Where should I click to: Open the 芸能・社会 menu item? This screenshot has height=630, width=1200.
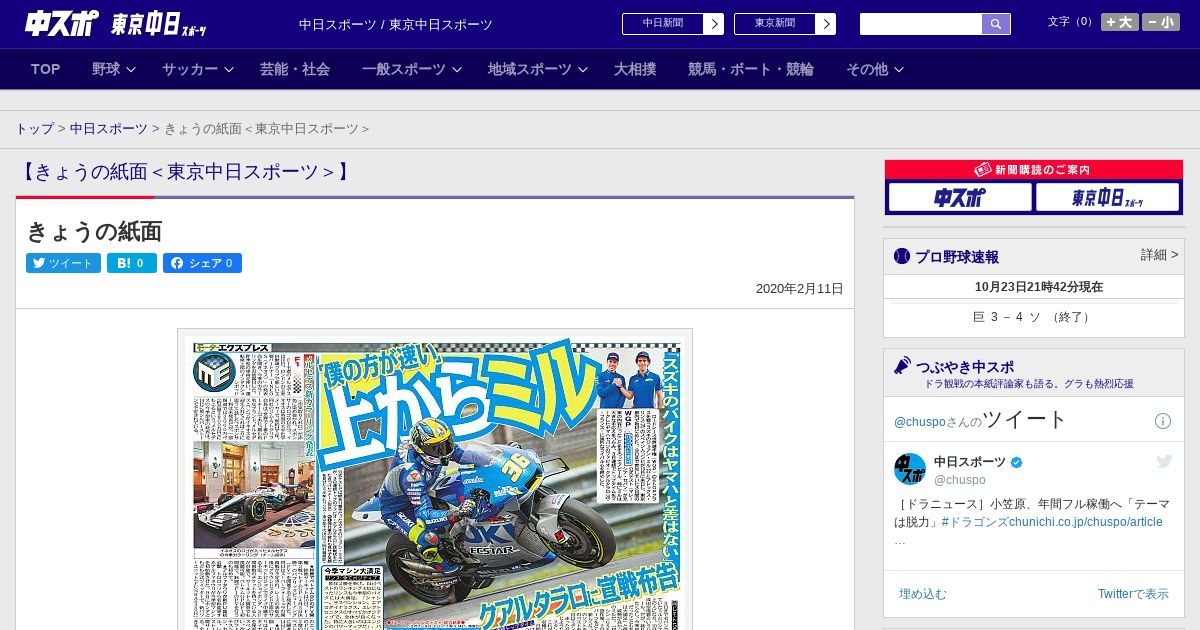[x=295, y=69]
